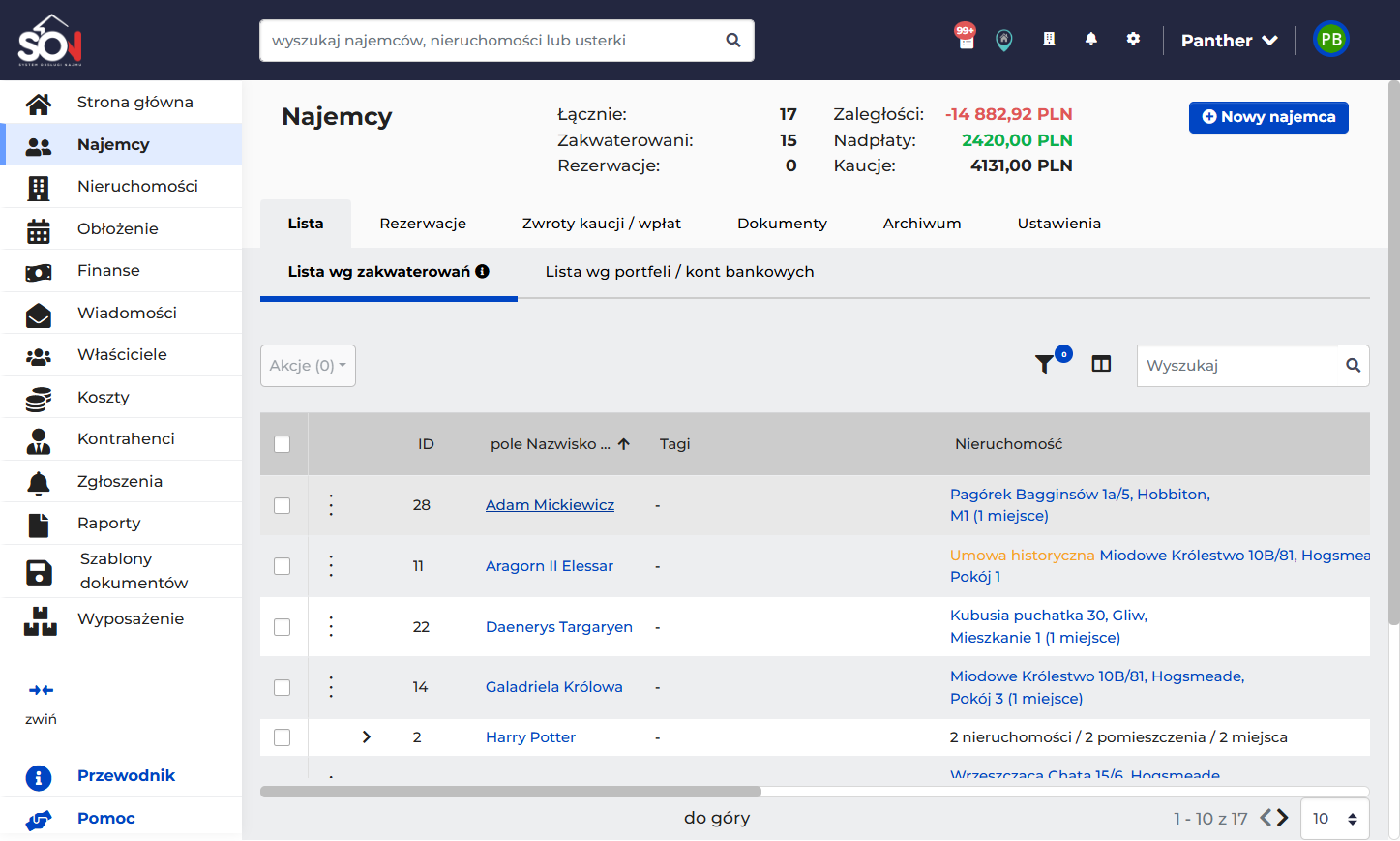The width and height of the screenshot is (1400, 841).
Task: Open row menu dots for Adam Mickiewicz
Action: point(331,505)
